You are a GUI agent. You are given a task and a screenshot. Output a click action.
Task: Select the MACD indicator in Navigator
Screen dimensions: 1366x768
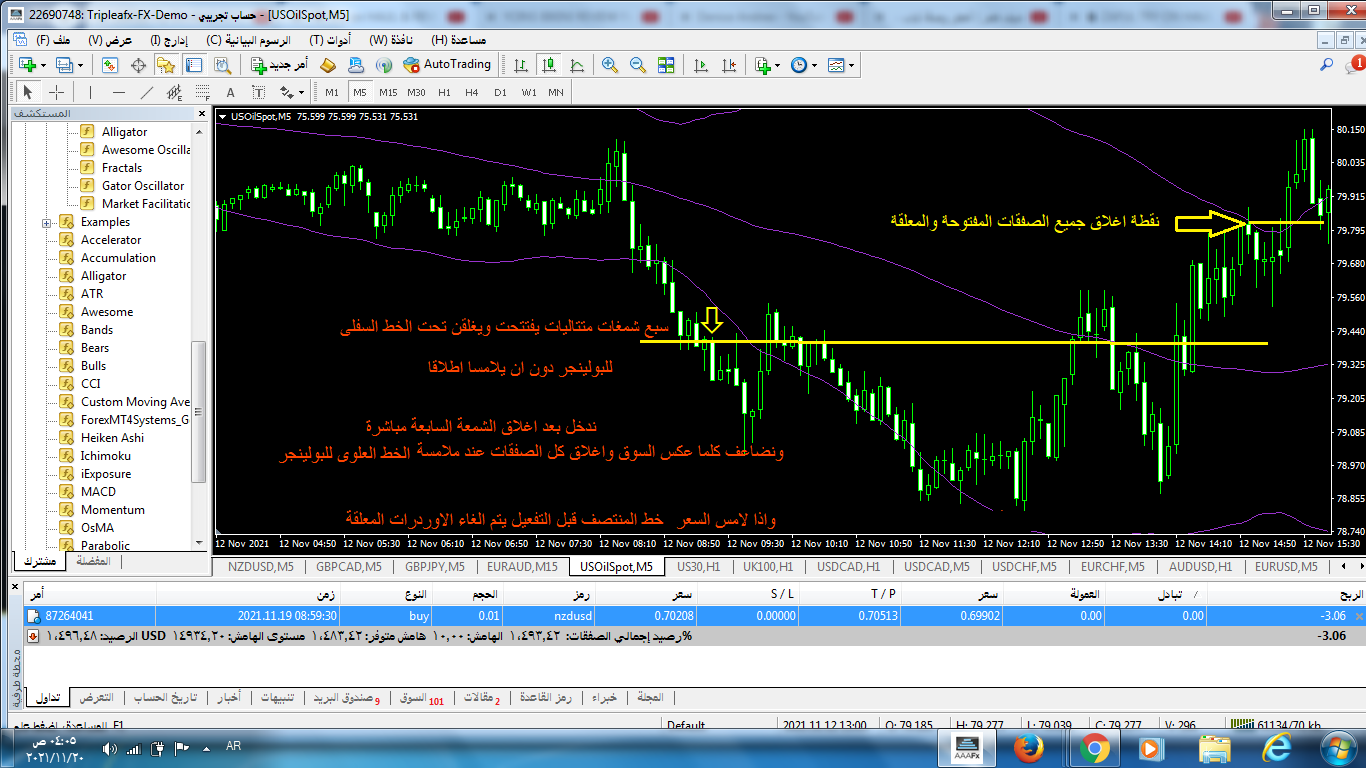pyautogui.click(x=98, y=492)
